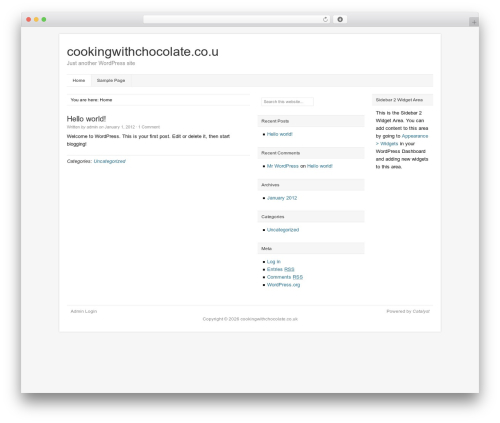Open the Uncategorized category under post

click(x=110, y=161)
